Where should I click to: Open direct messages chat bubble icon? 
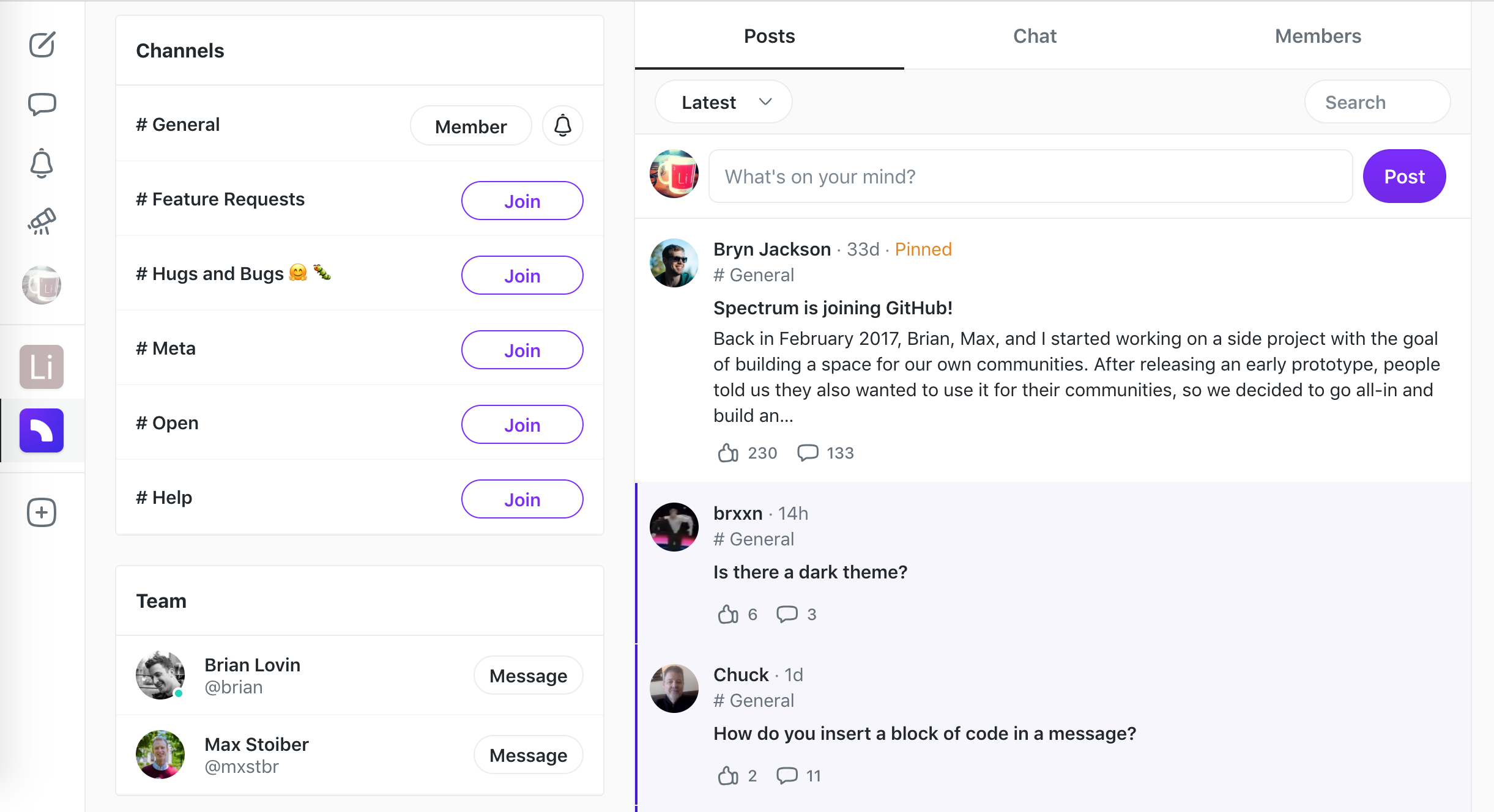point(42,105)
